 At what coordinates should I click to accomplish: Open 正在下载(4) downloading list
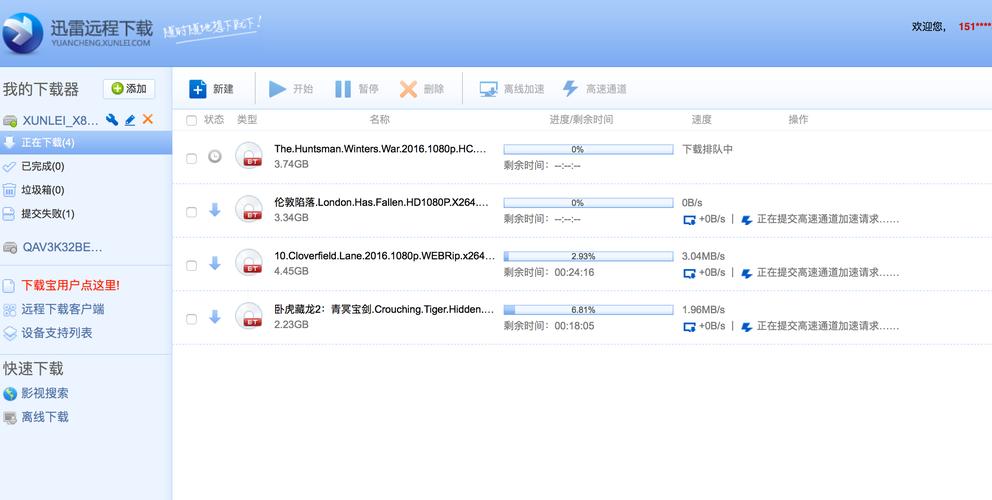(85, 143)
